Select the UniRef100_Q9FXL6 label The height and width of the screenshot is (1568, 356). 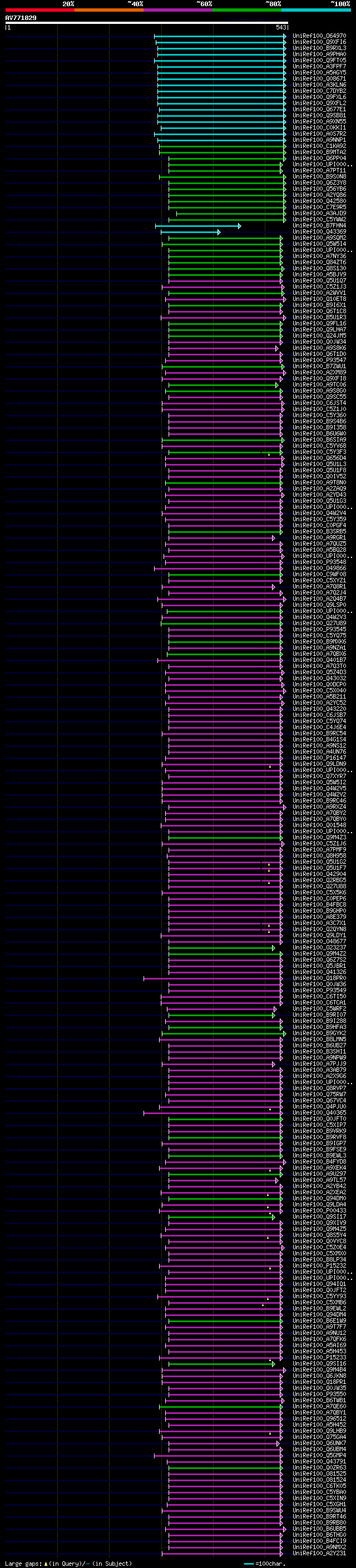point(319,97)
